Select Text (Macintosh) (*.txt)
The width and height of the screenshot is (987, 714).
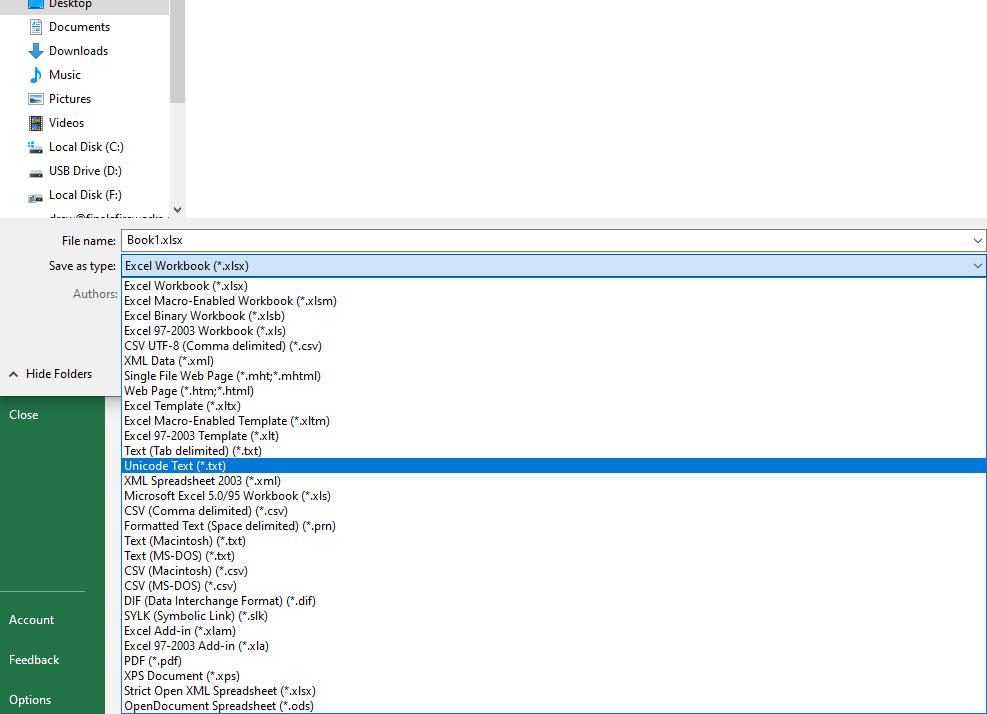pyautogui.click(x=553, y=541)
